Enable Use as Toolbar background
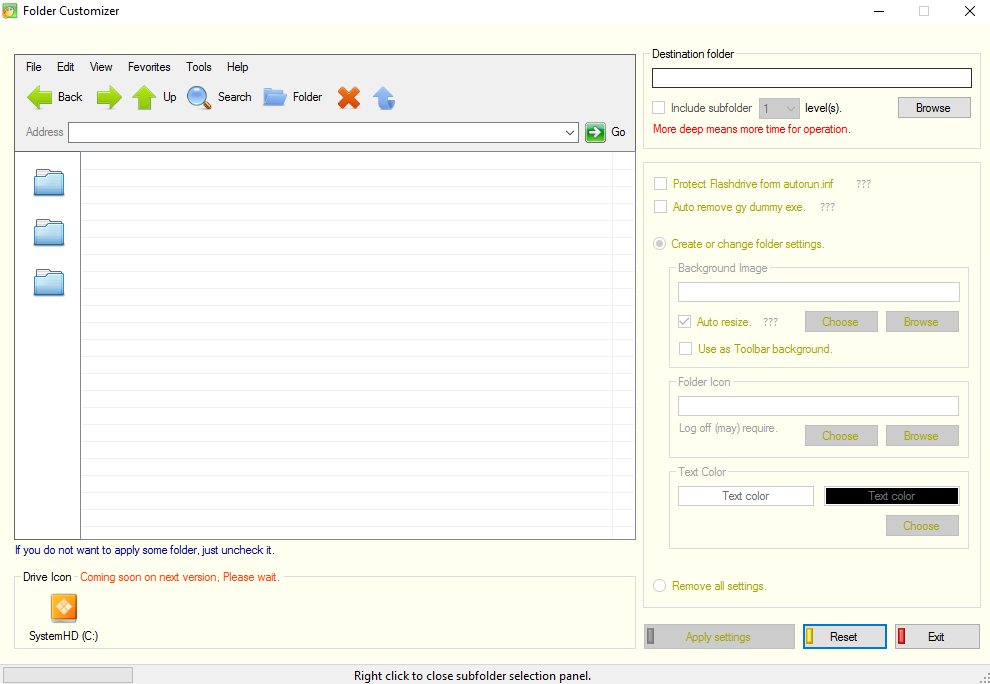 685,349
